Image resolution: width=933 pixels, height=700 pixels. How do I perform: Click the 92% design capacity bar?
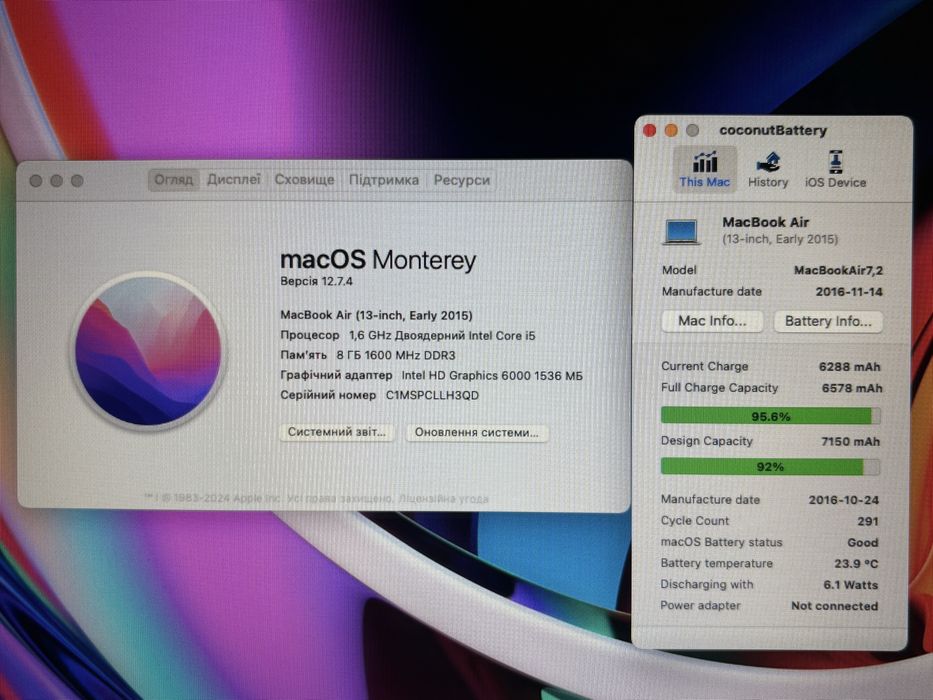pyautogui.click(x=770, y=467)
